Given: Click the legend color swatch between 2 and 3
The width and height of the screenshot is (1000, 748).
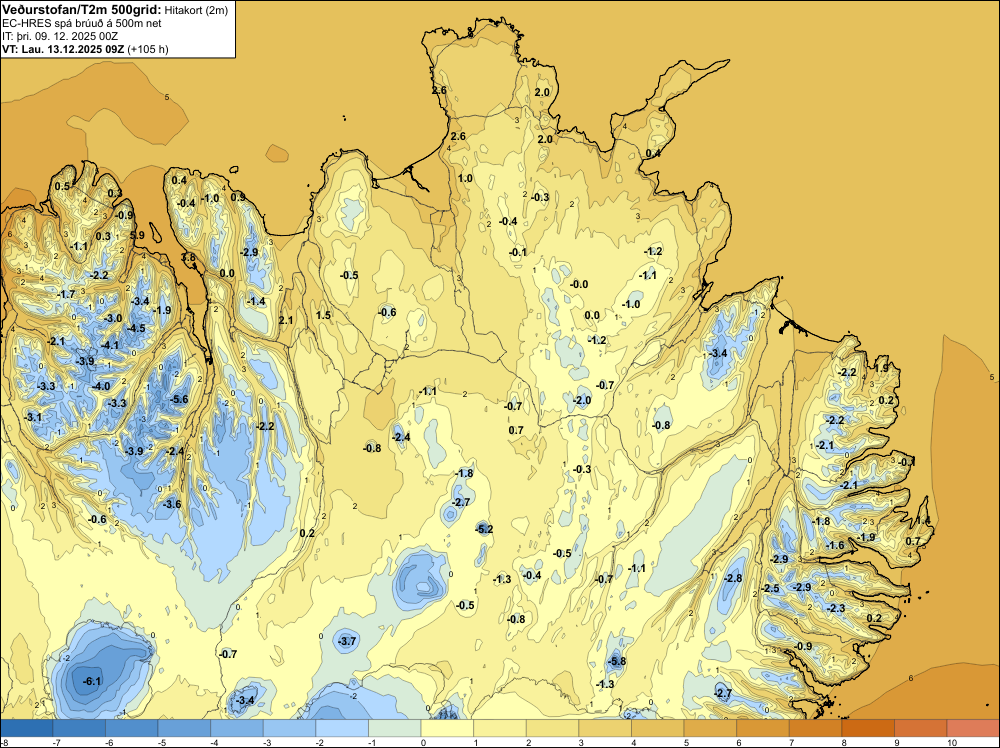Looking at the screenshot, I should [552, 728].
